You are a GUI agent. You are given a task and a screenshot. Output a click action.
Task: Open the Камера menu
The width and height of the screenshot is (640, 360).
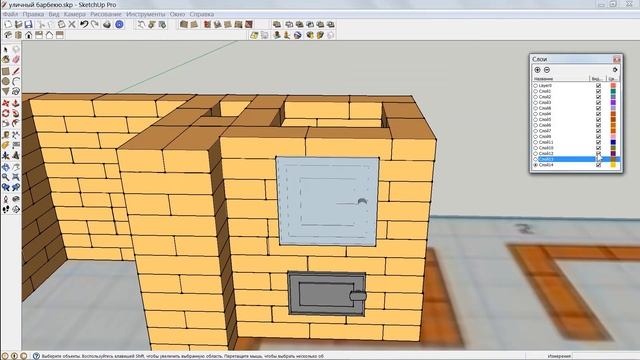75,14
